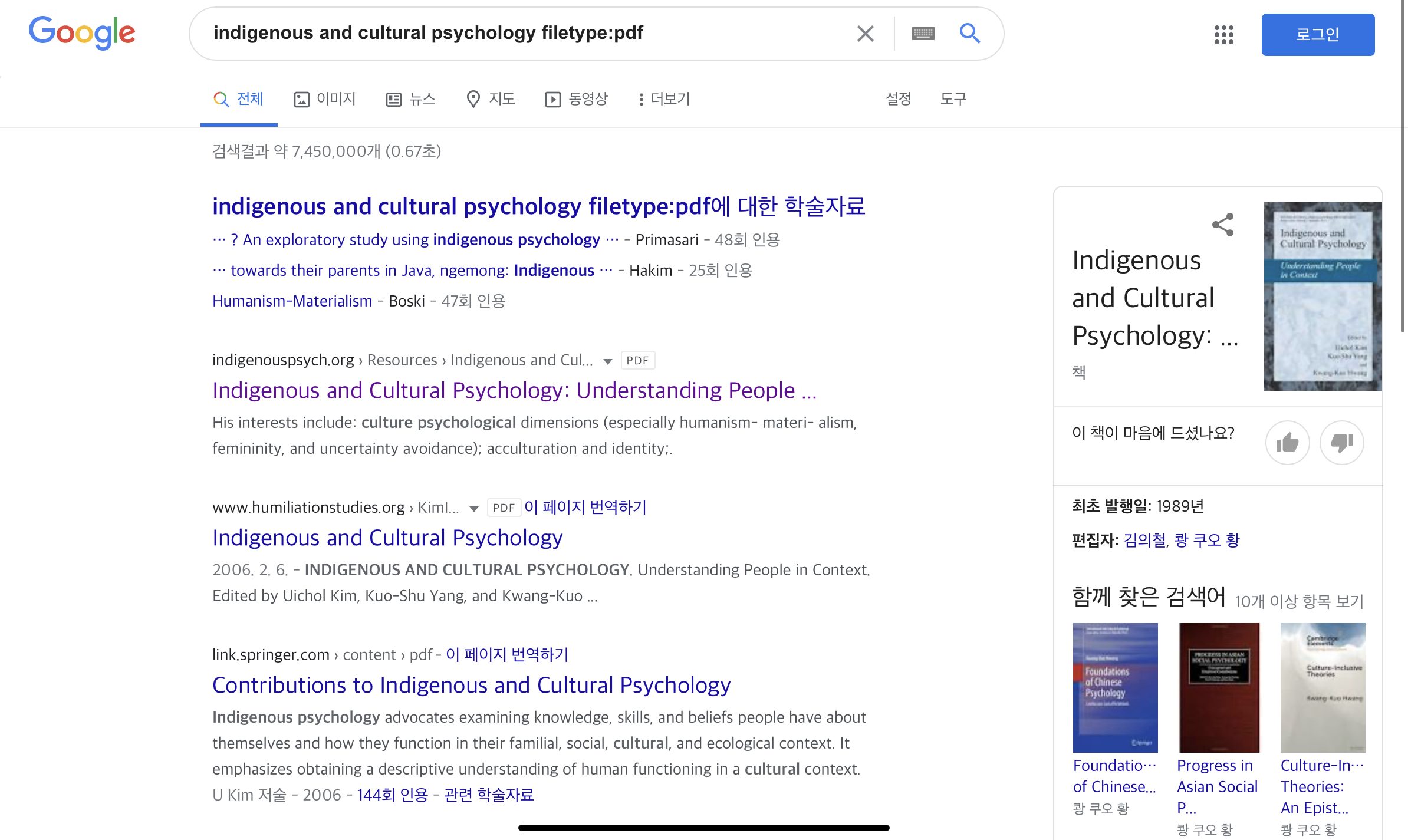Click the 로그인 button
Image resolution: width=1408 pixels, height=840 pixels.
(1318, 35)
